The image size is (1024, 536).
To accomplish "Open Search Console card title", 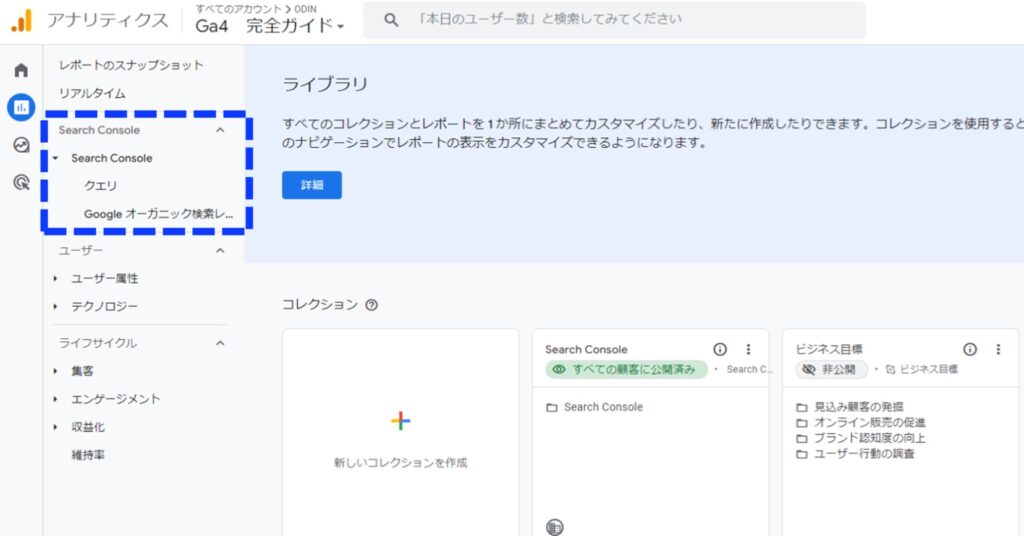I will tap(586, 349).
